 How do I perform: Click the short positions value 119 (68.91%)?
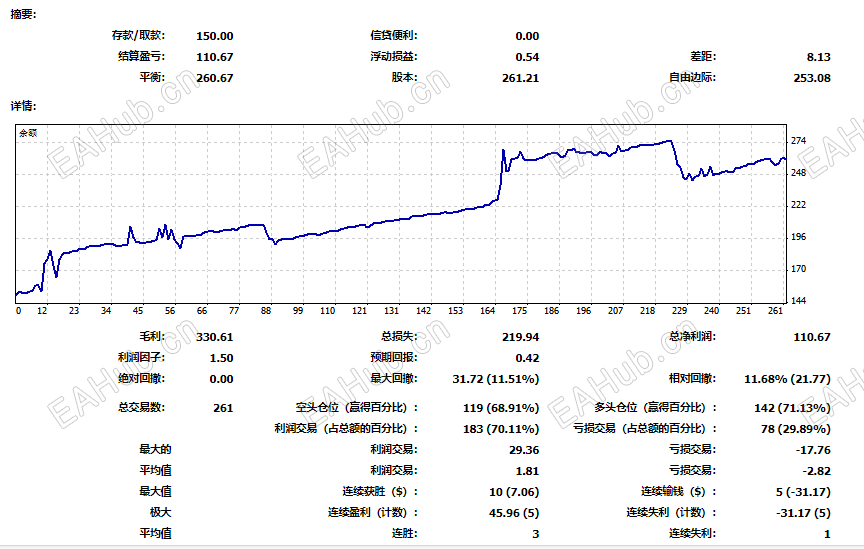click(501, 408)
